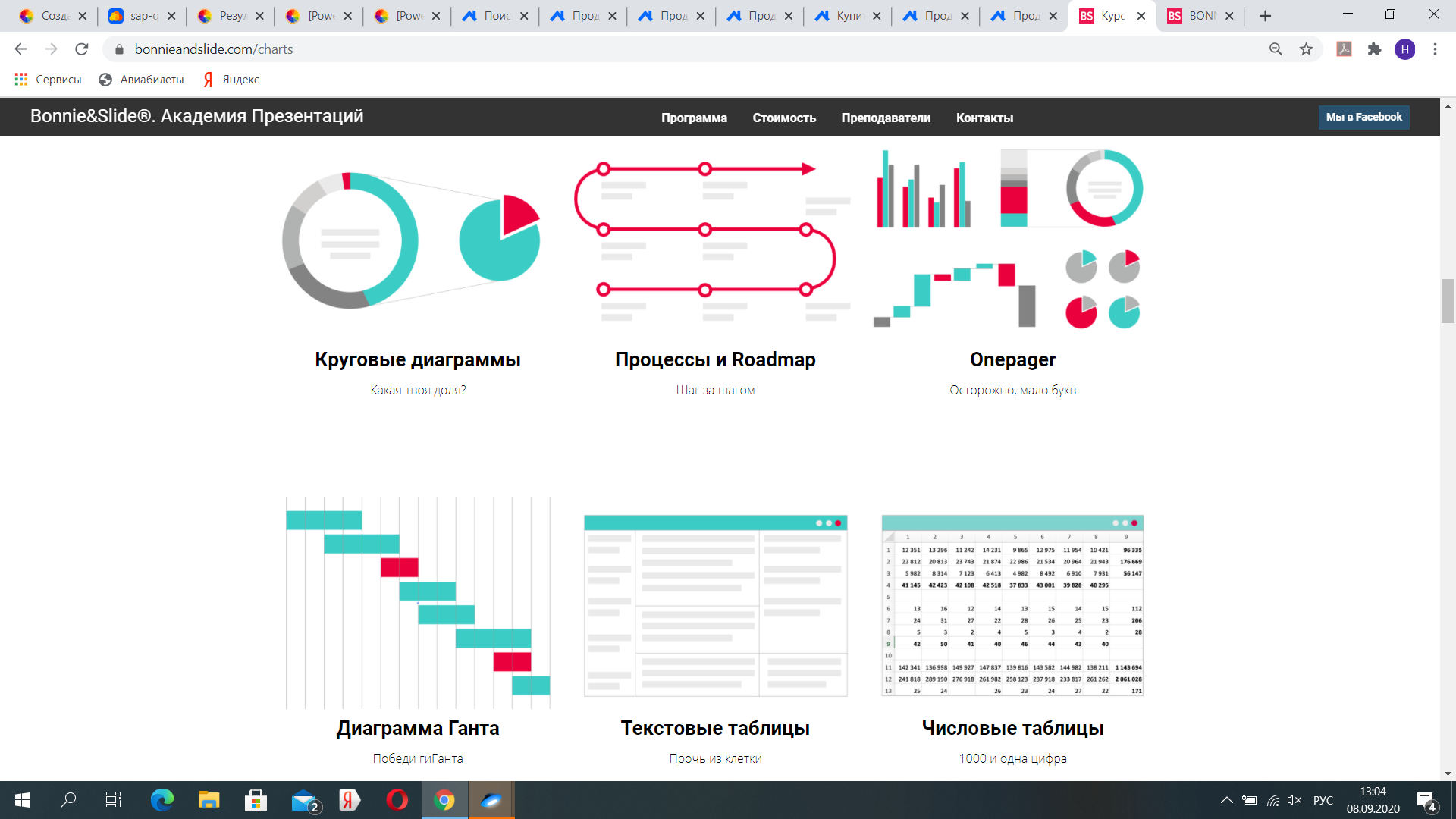Click the browser address bar URL

[x=214, y=49]
